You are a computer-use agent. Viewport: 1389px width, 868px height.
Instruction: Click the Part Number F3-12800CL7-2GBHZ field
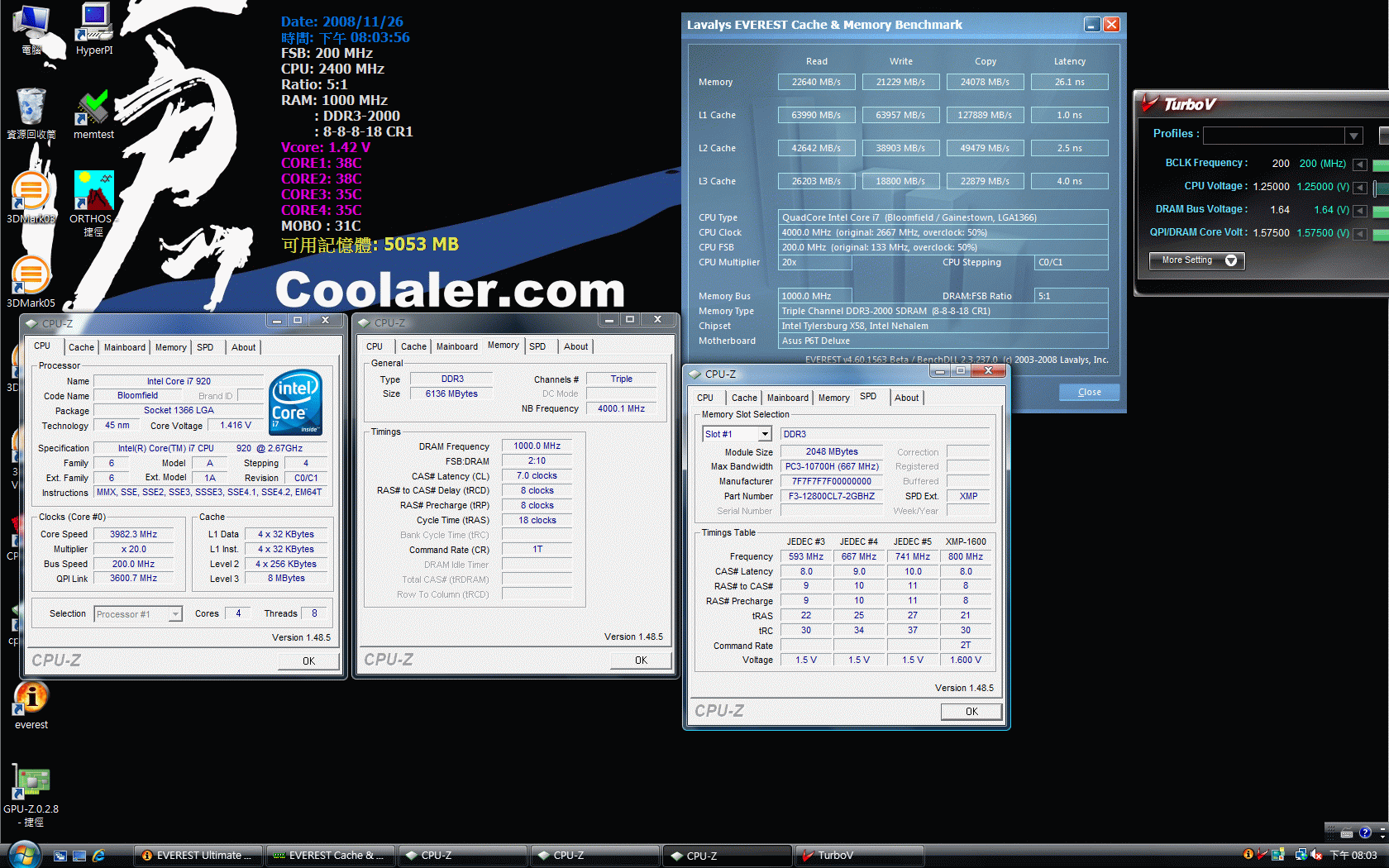pyautogui.click(x=832, y=496)
